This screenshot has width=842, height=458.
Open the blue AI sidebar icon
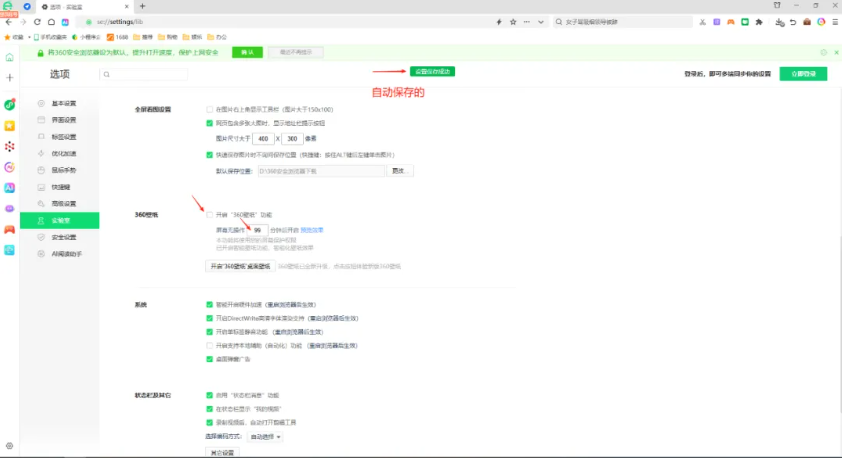[x=10, y=188]
